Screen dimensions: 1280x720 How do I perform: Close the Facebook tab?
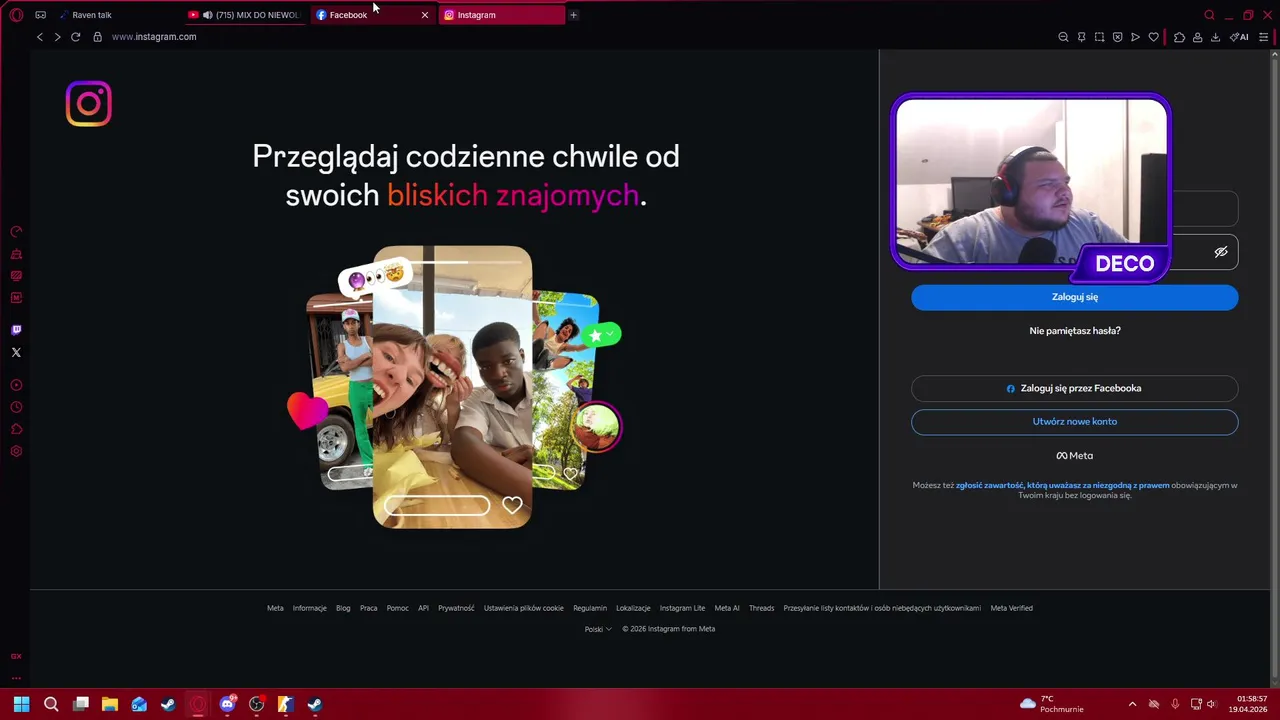[424, 15]
